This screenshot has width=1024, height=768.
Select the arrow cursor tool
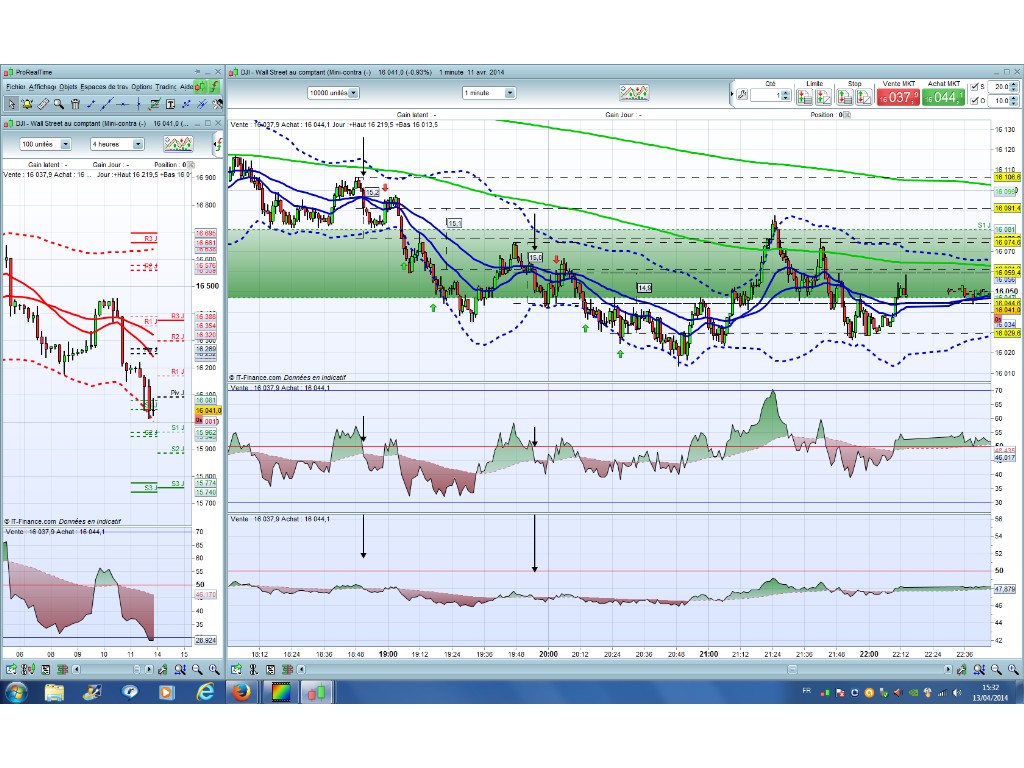[x=12, y=104]
